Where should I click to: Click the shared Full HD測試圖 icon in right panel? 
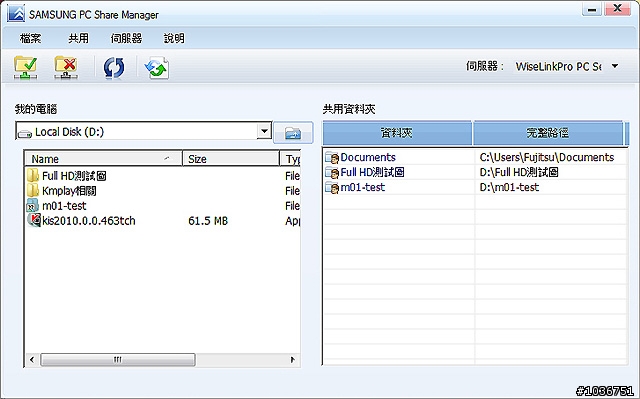click(332, 173)
